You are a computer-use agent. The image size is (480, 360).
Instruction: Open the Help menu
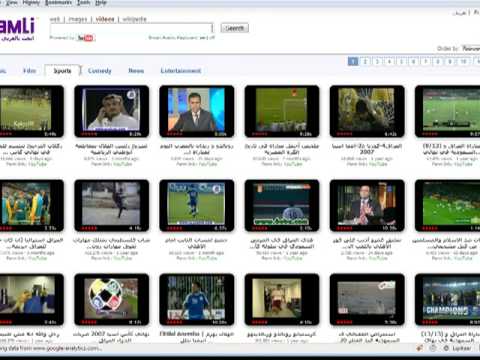(x=101, y=3)
